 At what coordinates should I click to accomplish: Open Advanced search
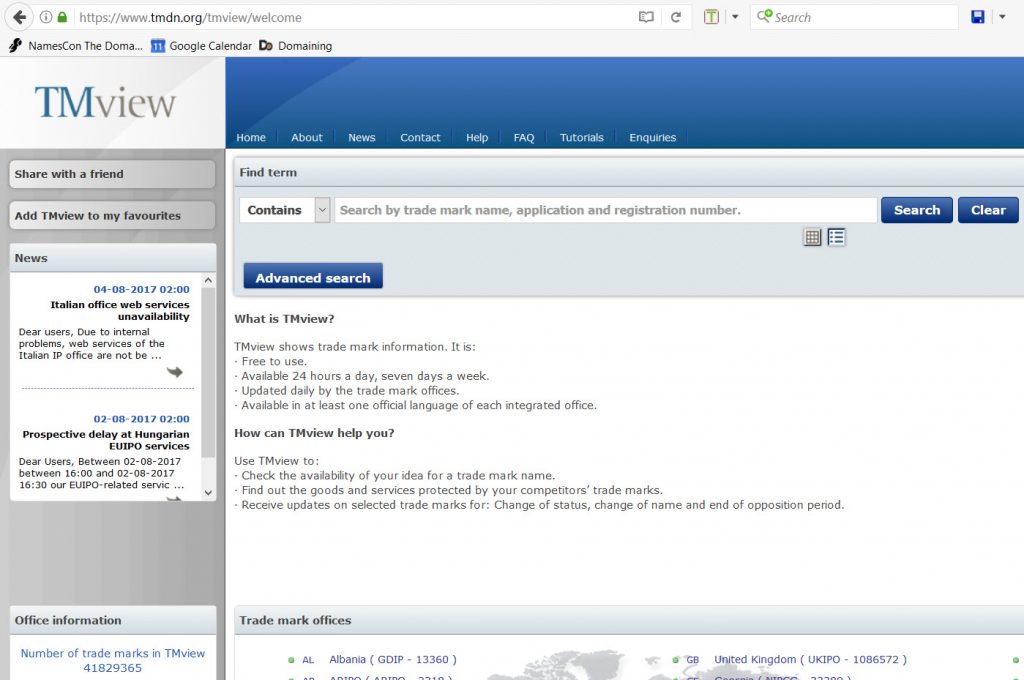pyautogui.click(x=313, y=278)
